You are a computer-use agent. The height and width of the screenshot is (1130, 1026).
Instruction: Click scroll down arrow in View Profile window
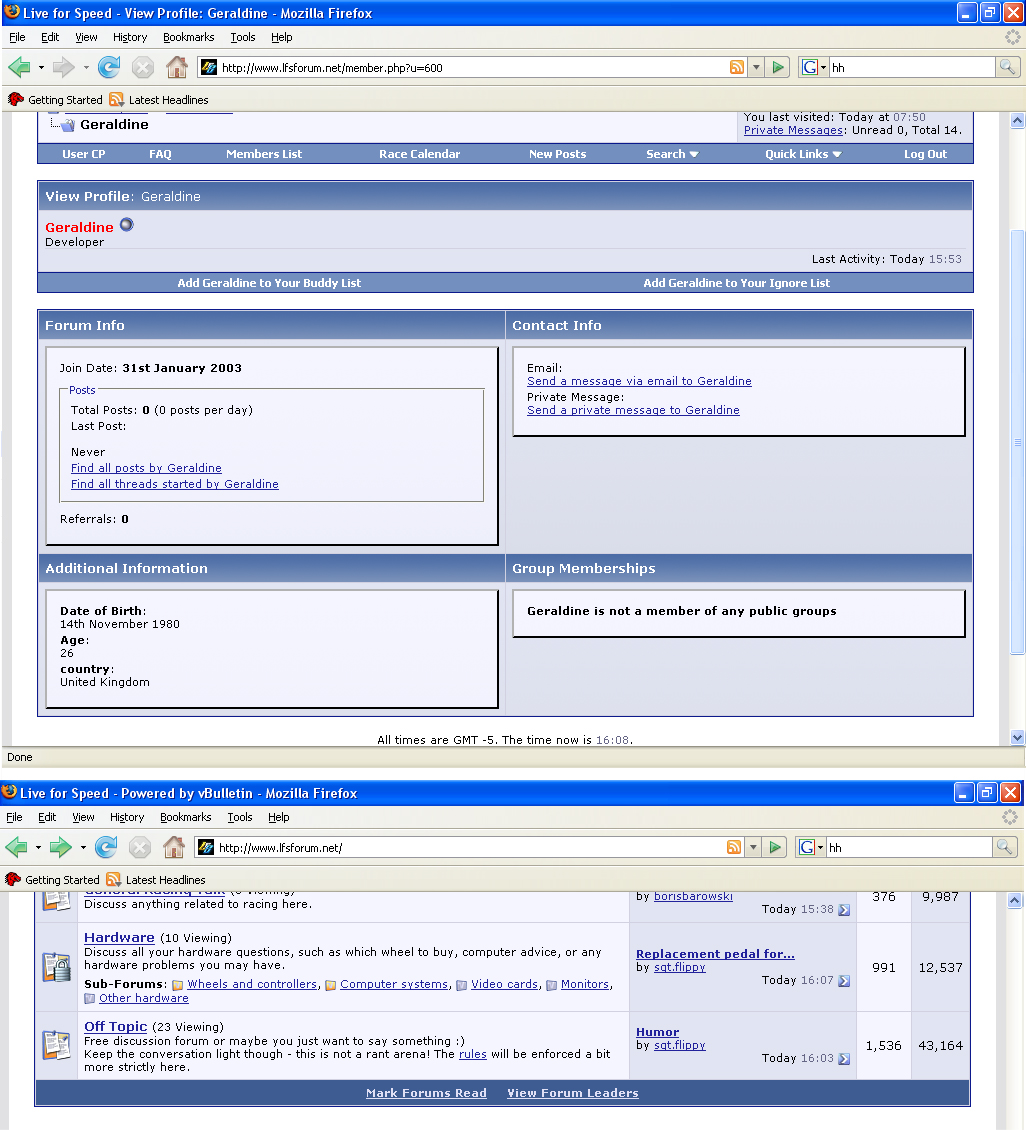click(x=1017, y=737)
